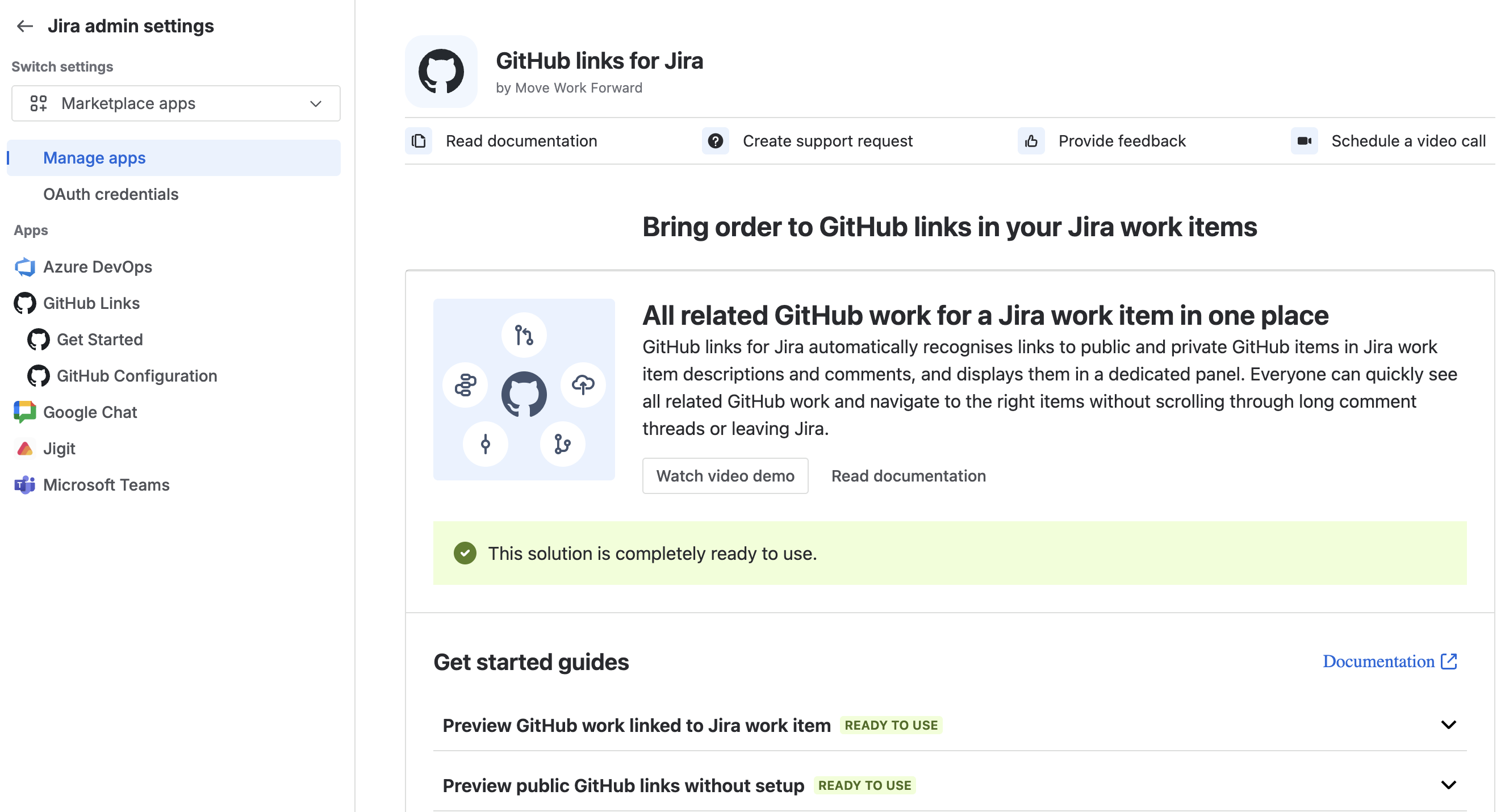The image size is (1505, 812).
Task: Open the Microsoft Teams app icon
Action: [x=24, y=485]
